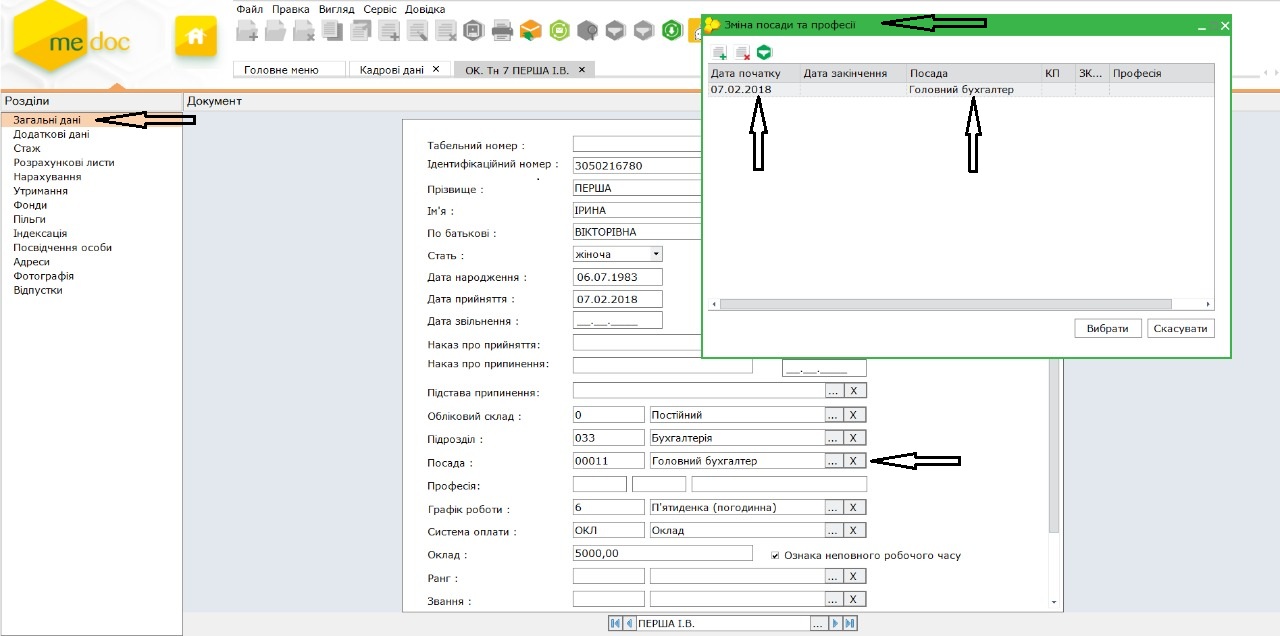Click the printer icon in main toolbar
The width and height of the screenshot is (1280, 636).
502,31
